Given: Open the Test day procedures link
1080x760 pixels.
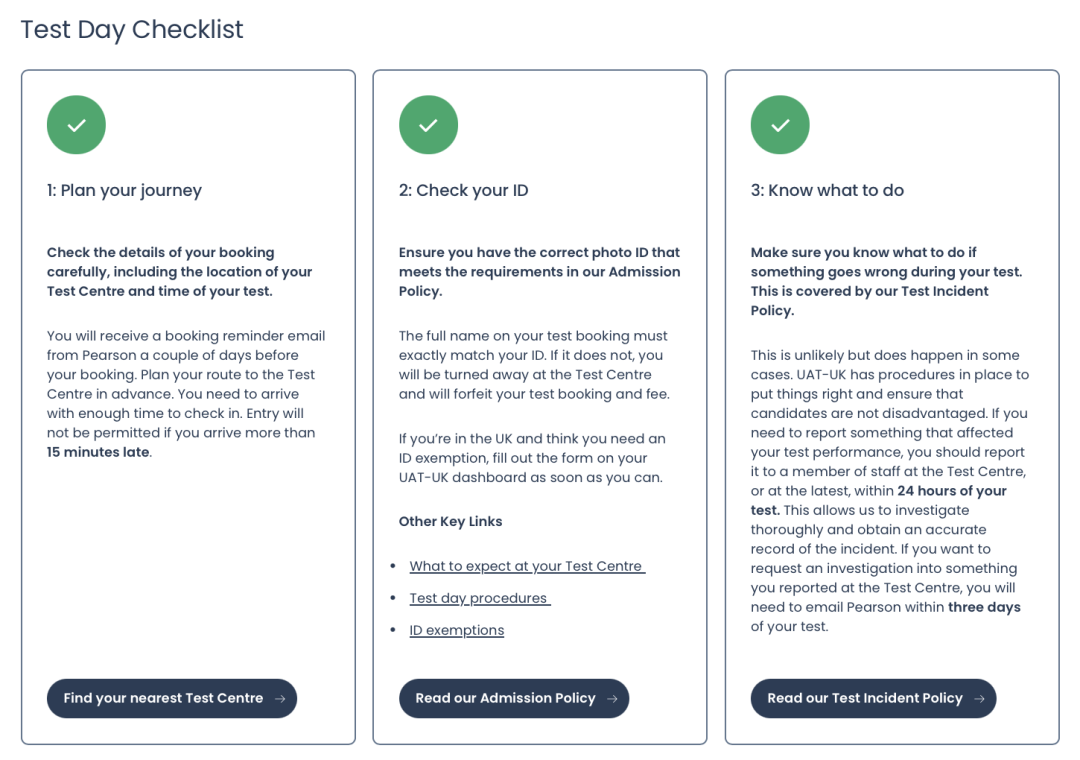Looking at the screenshot, I should point(480,598).
